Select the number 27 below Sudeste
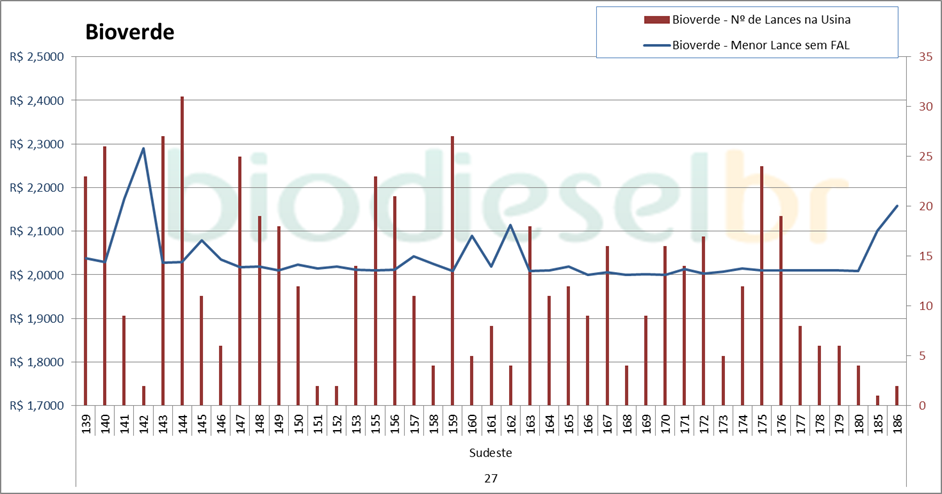Image resolution: width=942 pixels, height=494 pixels. pyautogui.click(x=491, y=478)
